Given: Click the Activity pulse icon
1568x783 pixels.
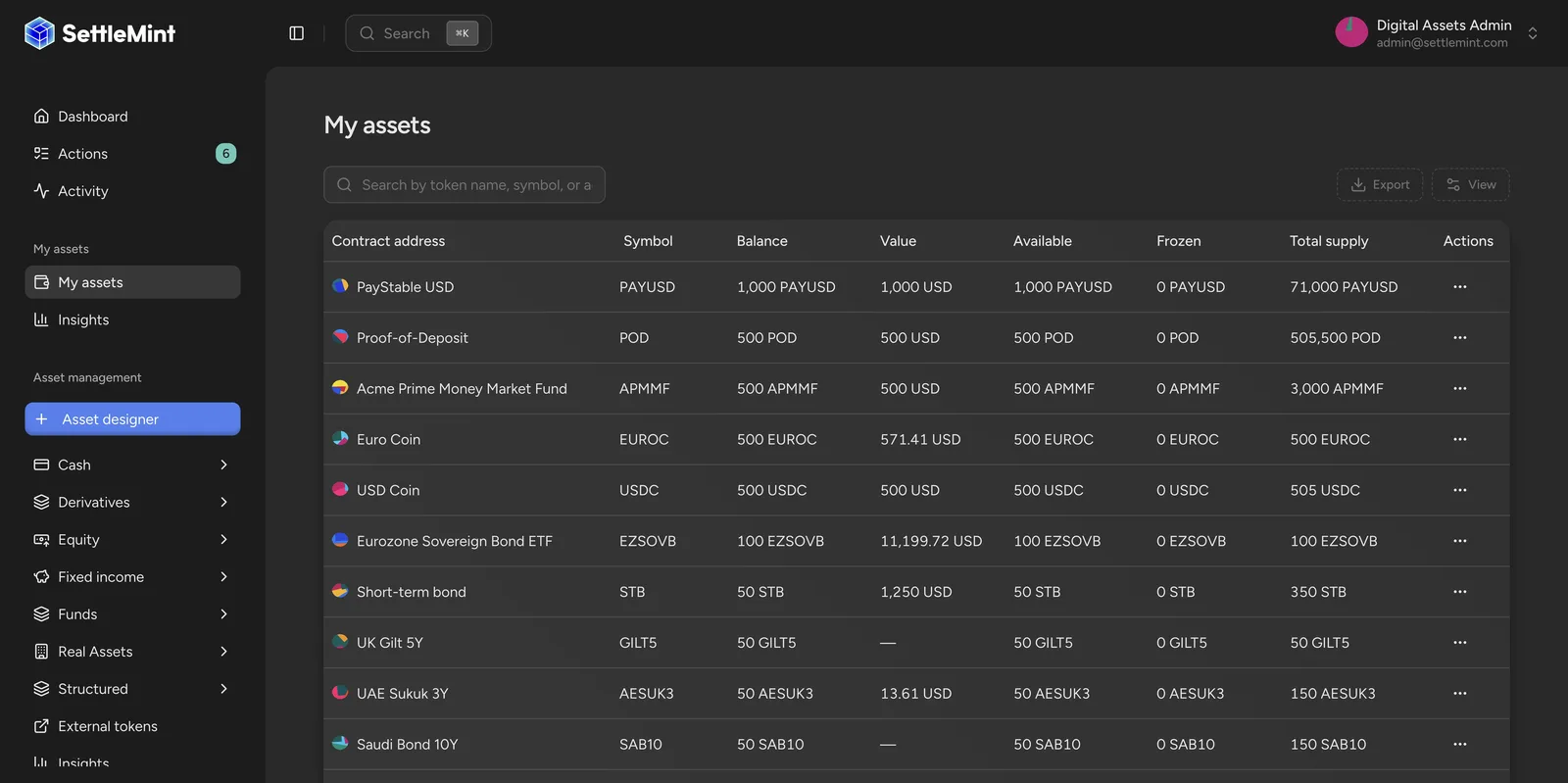Looking at the screenshot, I should point(41,191).
